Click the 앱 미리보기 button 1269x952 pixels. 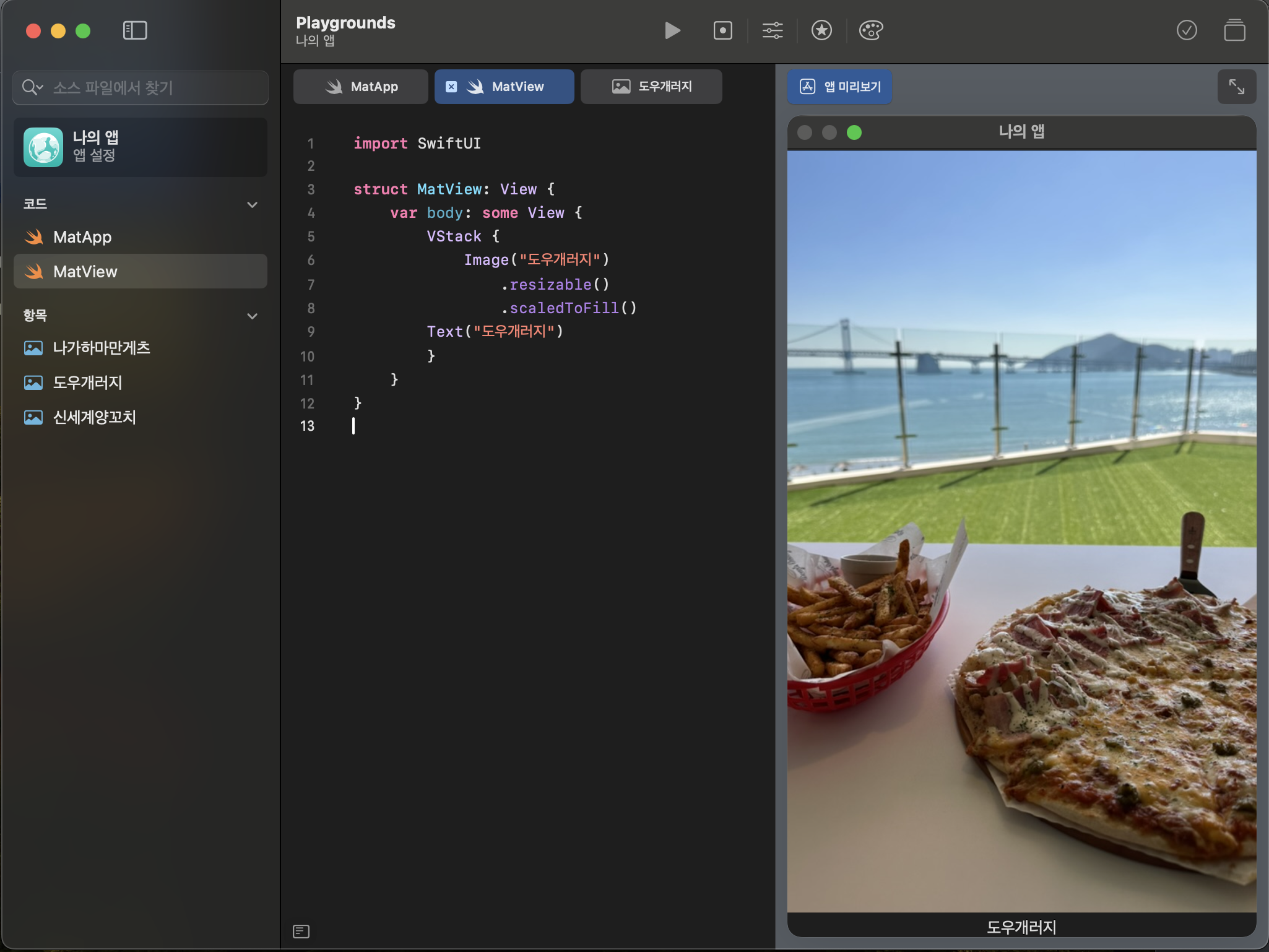click(839, 87)
